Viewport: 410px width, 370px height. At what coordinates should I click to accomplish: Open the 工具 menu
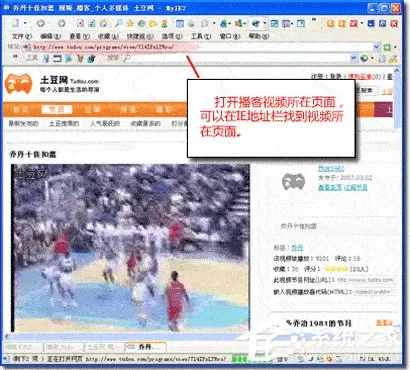point(201,36)
